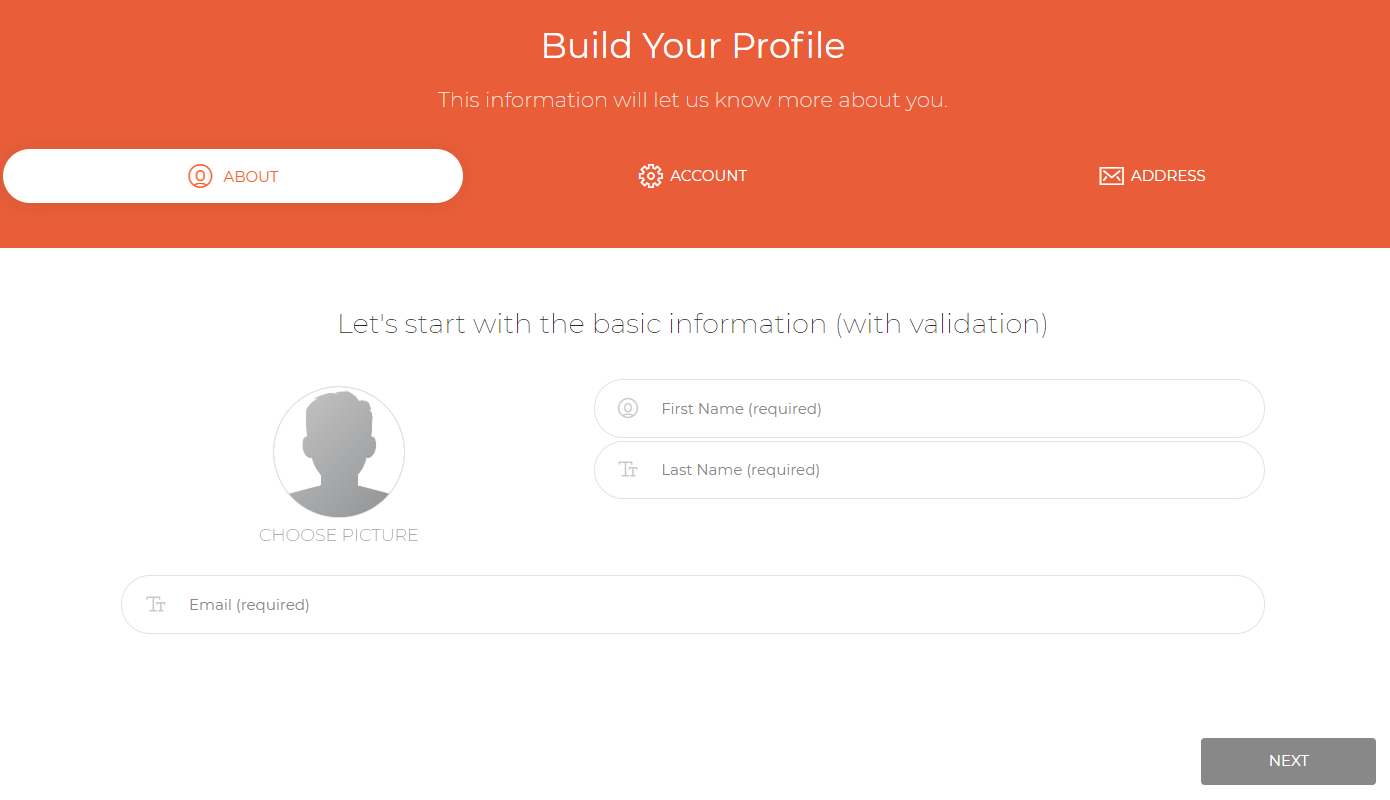Screen dimensions: 1390x800
Task: Click the Choose Picture label
Action: tap(339, 535)
